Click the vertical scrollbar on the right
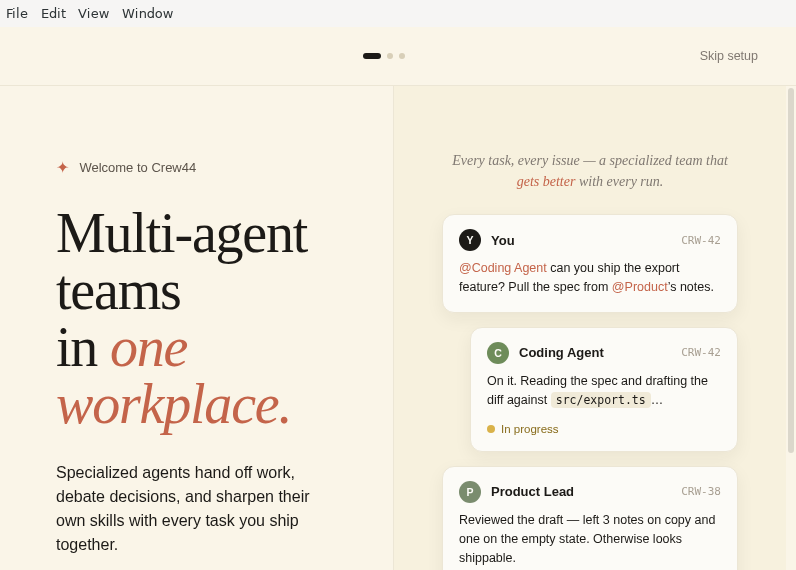This screenshot has width=796, height=570. pyautogui.click(x=791, y=270)
